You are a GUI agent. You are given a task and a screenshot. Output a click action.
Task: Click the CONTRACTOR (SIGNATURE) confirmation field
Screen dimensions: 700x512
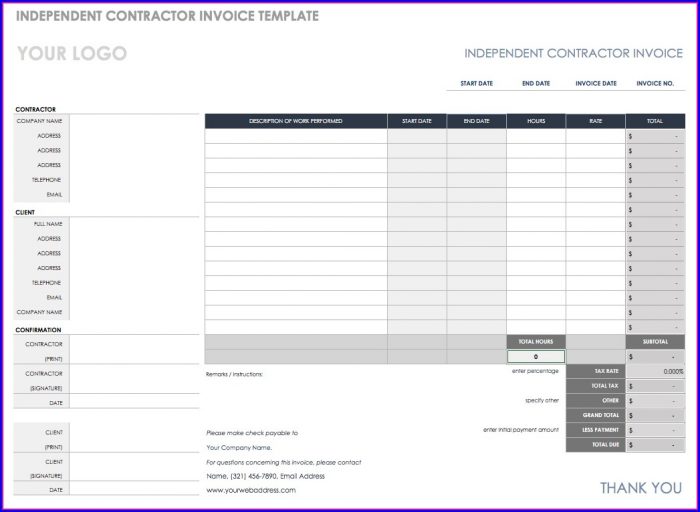[x=134, y=379]
